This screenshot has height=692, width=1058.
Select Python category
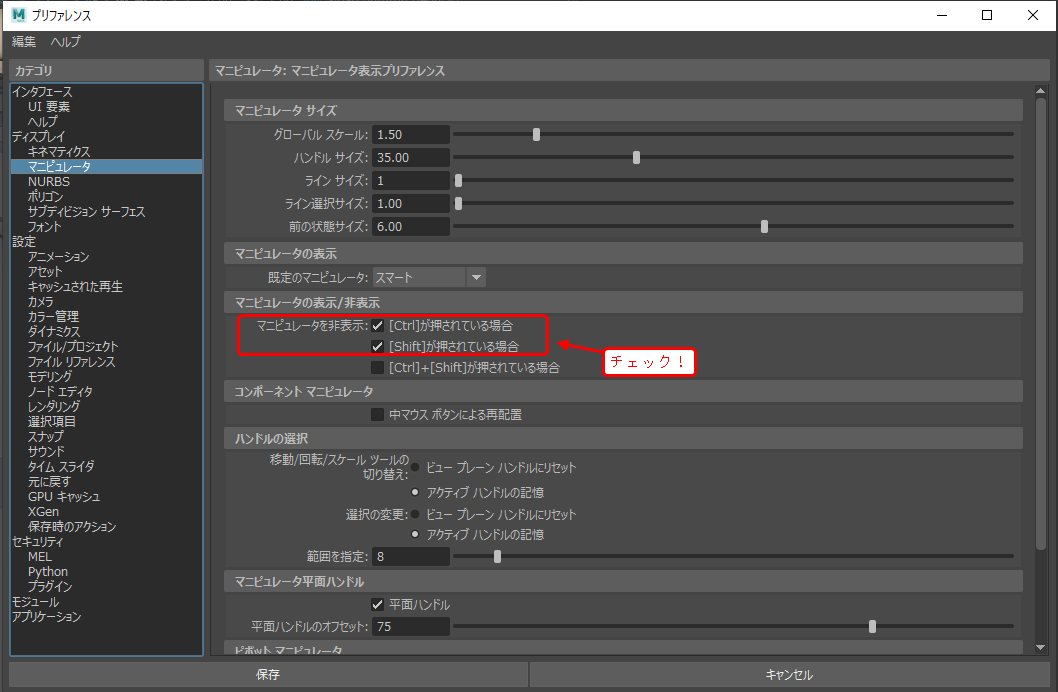point(48,571)
